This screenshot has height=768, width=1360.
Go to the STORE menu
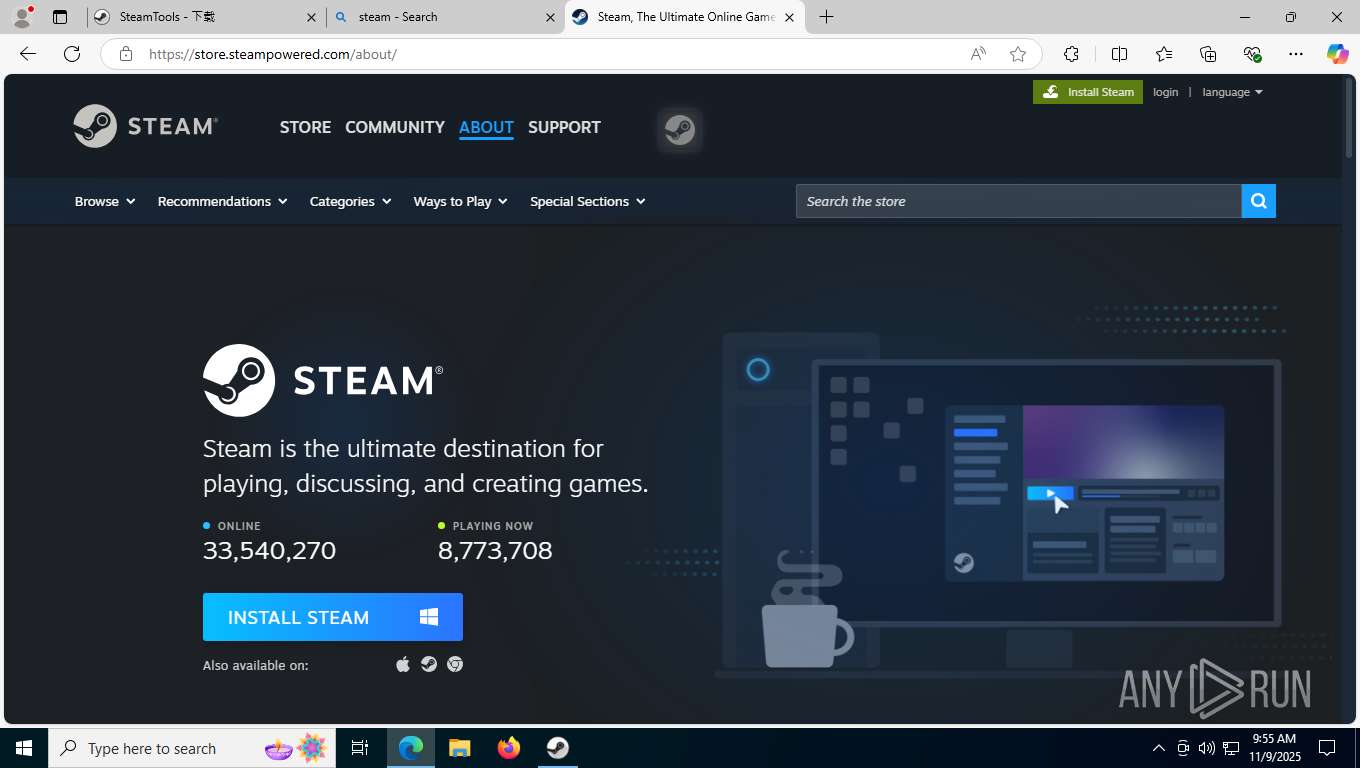305,127
